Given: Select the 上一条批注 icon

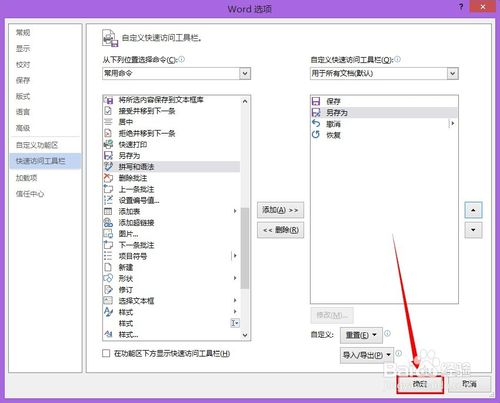Looking at the screenshot, I should (108, 189).
